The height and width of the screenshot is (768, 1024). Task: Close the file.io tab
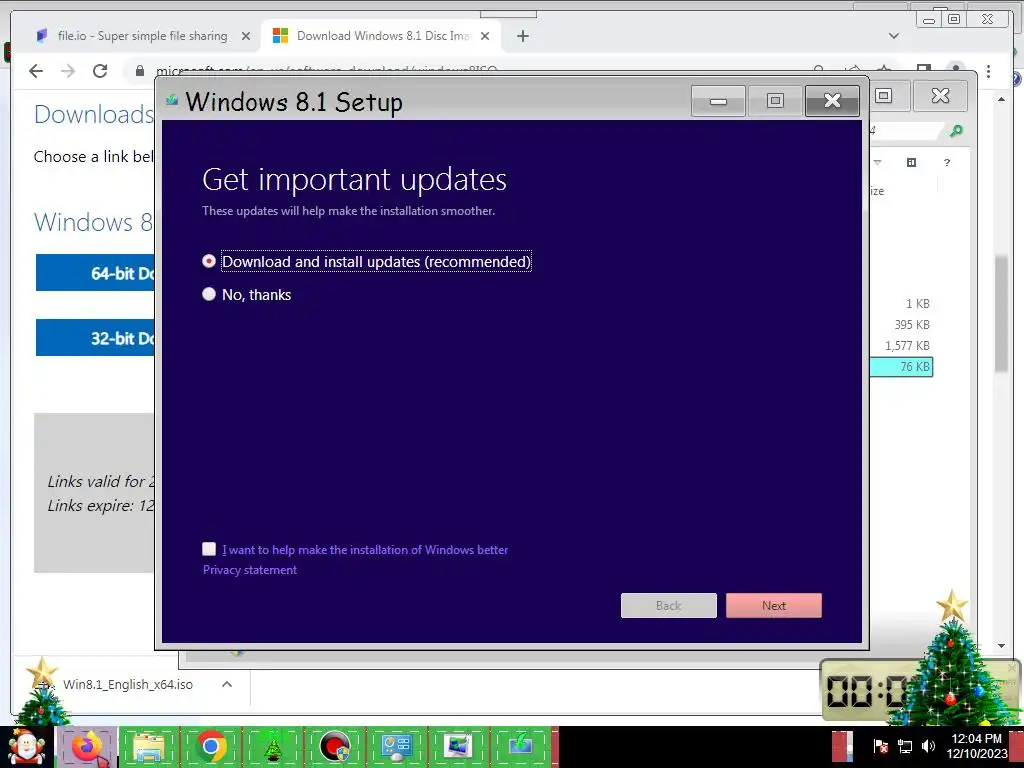coord(246,36)
